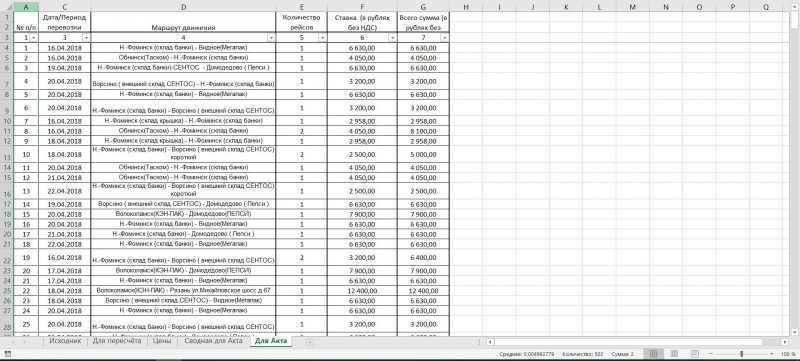Switch to Page Layout view
The image size is (800, 361).
[x=673, y=353]
